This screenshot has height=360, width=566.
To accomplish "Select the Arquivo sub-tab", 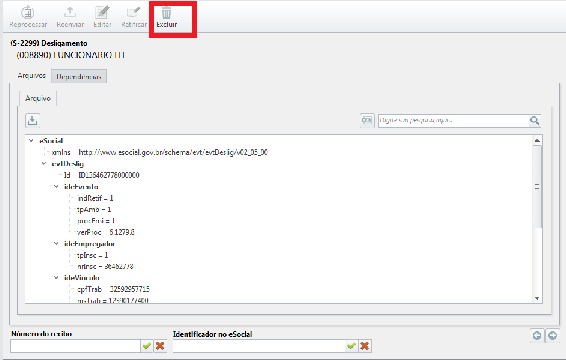I will pyautogui.click(x=38, y=98).
